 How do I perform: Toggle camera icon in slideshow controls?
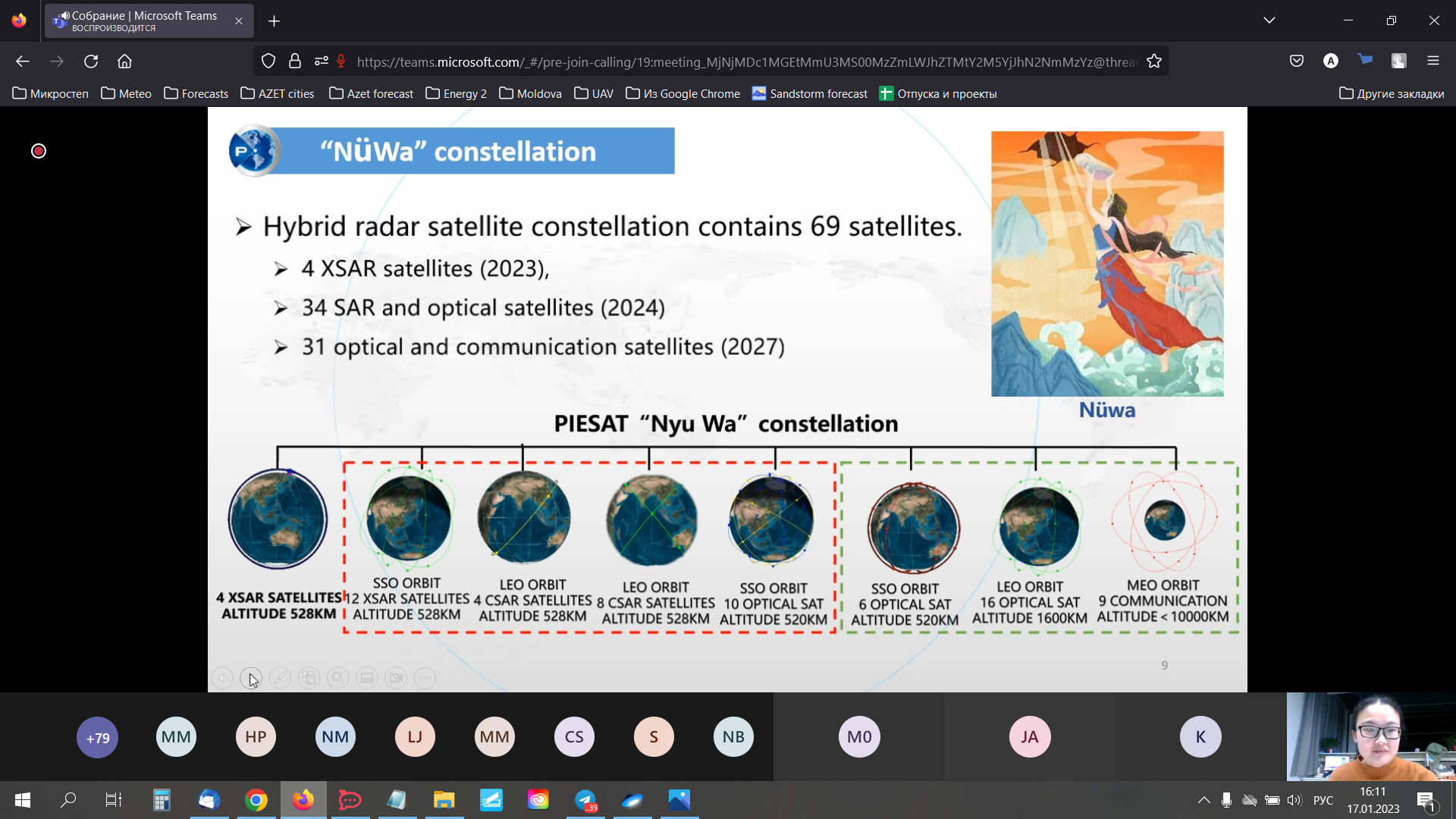(x=396, y=678)
